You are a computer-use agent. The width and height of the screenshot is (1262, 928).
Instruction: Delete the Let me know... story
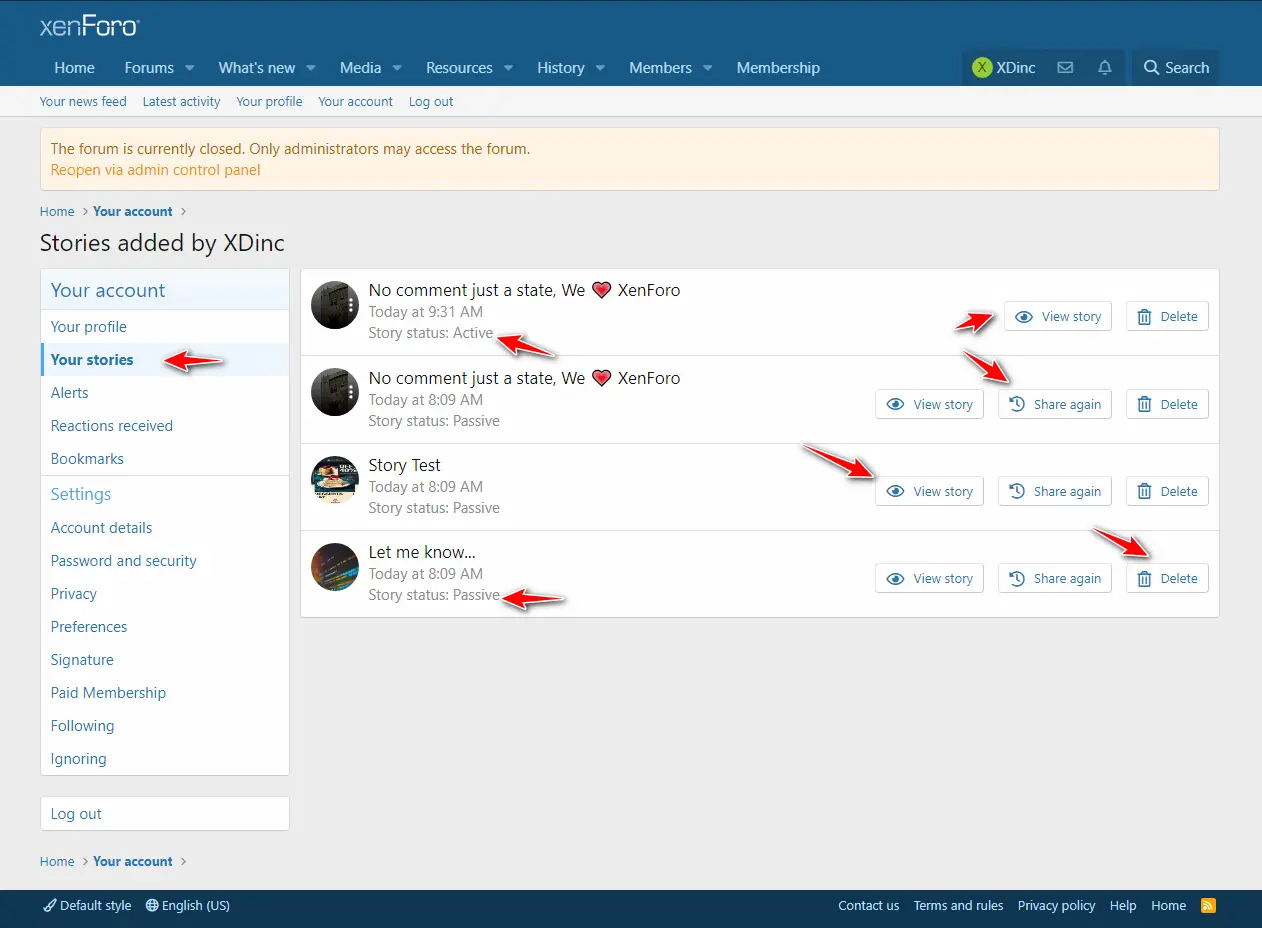pyautogui.click(x=1167, y=579)
